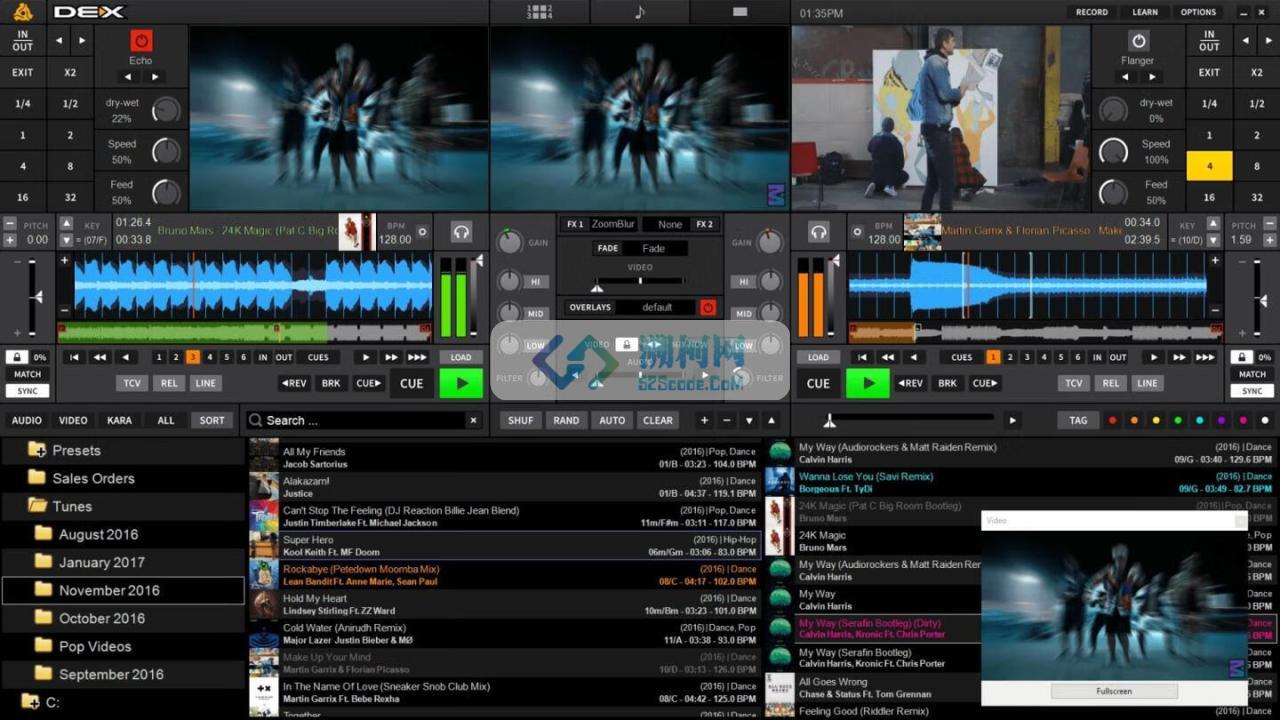
Task: Click the AUTO playlist button
Action: (x=612, y=420)
